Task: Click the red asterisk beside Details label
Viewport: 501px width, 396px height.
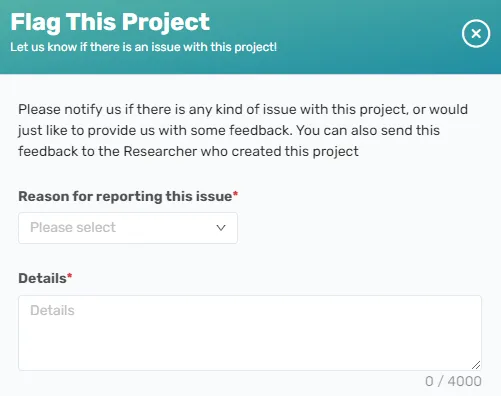Action: click(69, 276)
